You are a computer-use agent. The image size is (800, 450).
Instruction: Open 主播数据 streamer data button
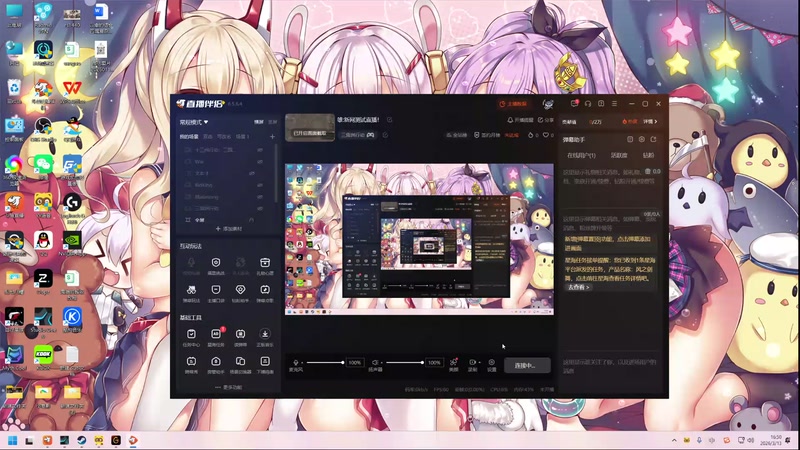513,104
